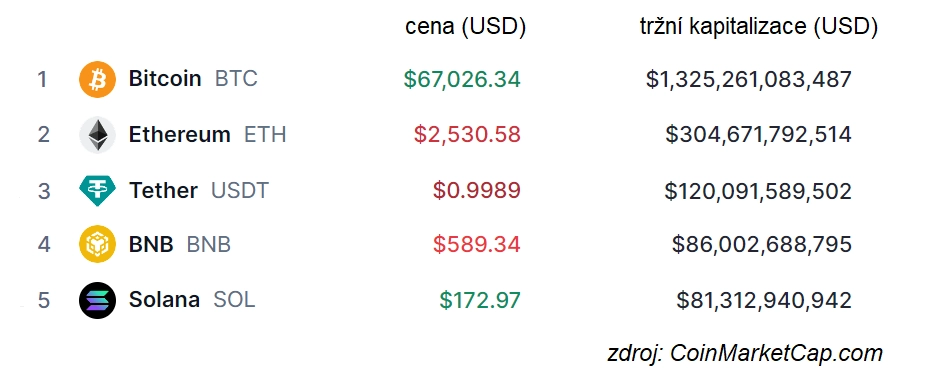Click Bitcoin market cap $1,325,261,083,487

click(x=749, y=79)
